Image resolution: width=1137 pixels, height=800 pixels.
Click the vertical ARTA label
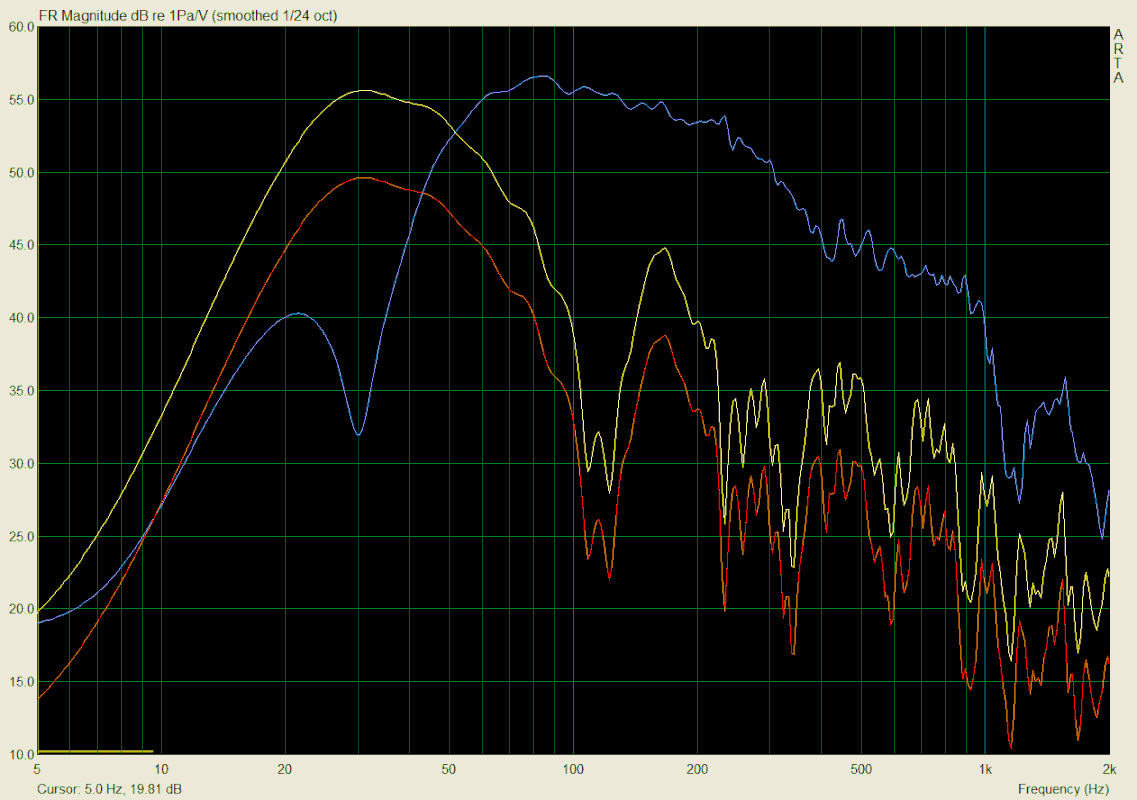[x=1118, y=56]
